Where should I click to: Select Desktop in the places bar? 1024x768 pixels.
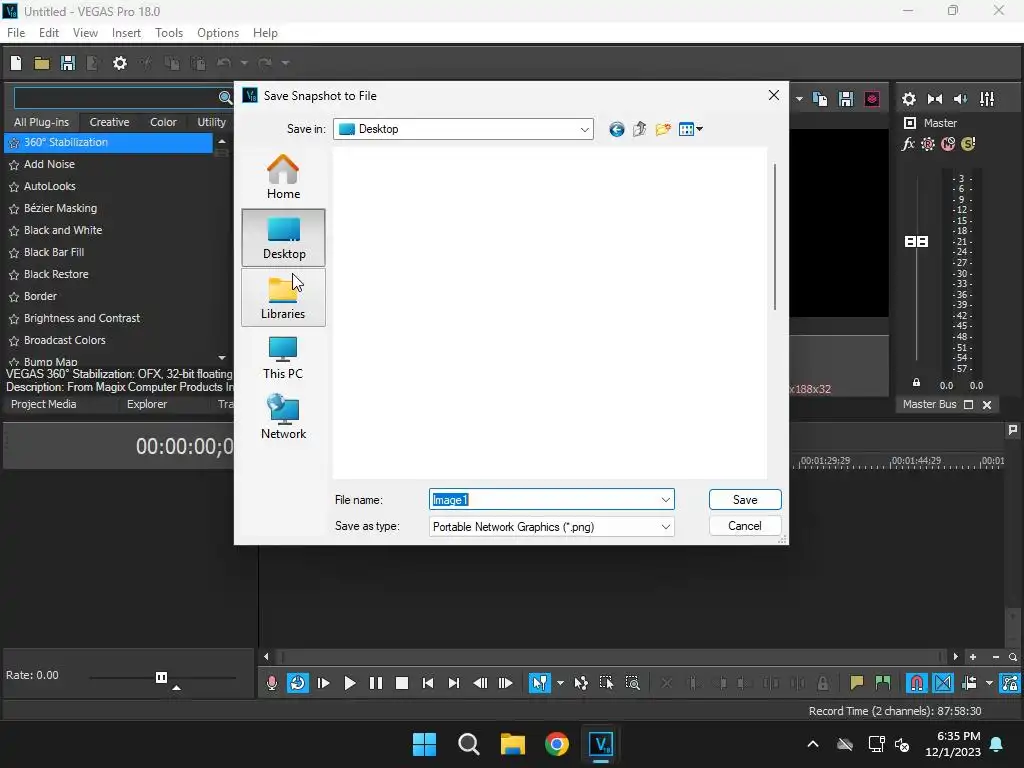pyautogui.click(x=283, y=238)
